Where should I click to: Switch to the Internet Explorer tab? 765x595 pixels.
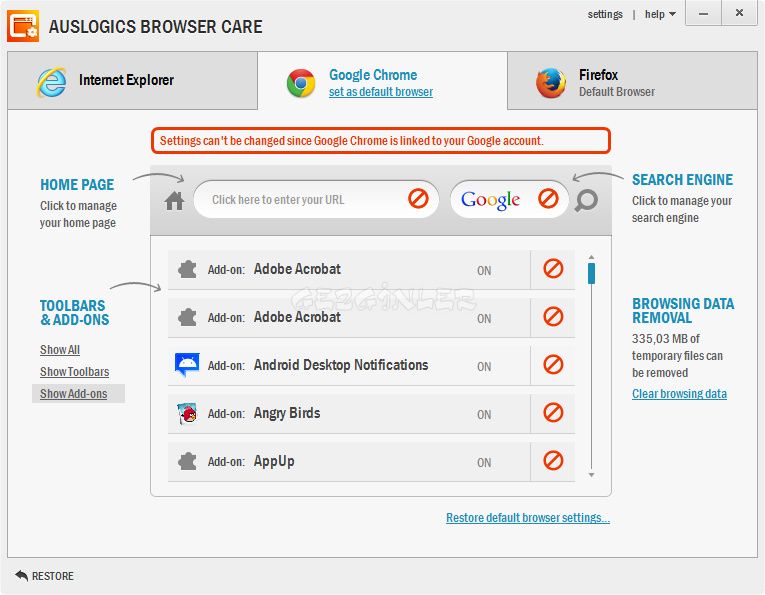point(132,80)
